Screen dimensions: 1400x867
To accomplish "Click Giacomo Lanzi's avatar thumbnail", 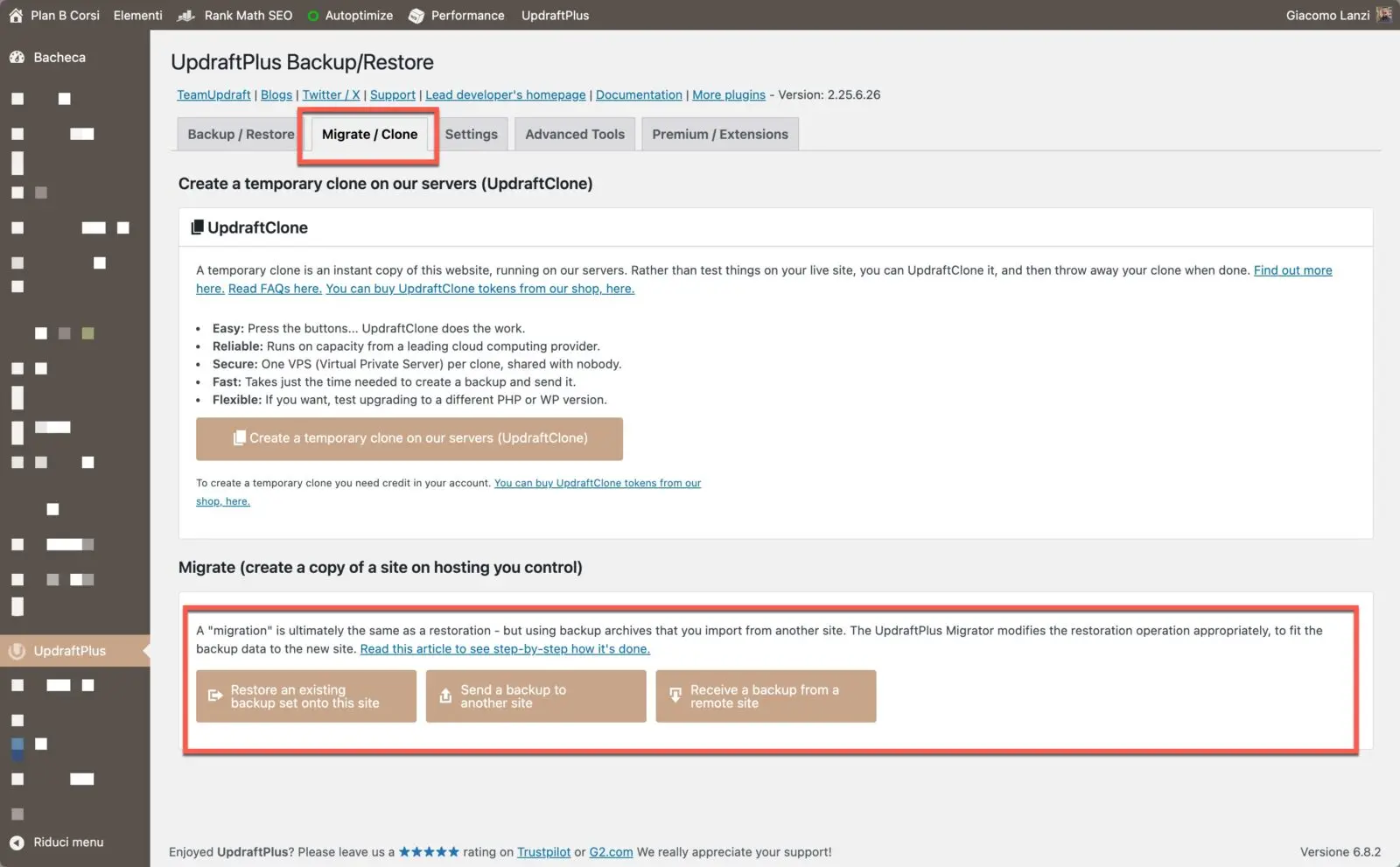I will click(1384, 15).
